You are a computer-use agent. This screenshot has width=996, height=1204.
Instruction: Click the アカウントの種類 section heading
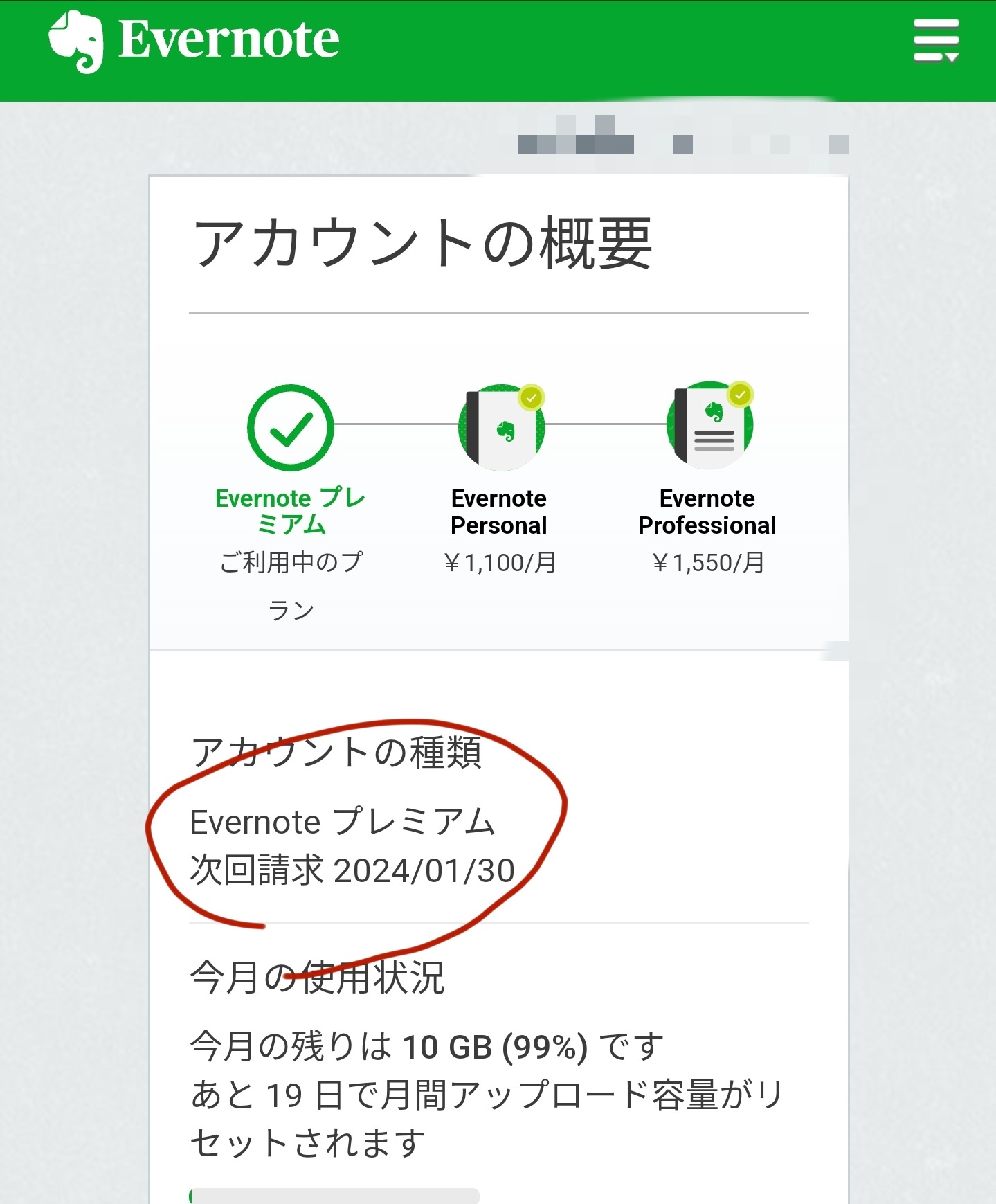coord(336,752)
